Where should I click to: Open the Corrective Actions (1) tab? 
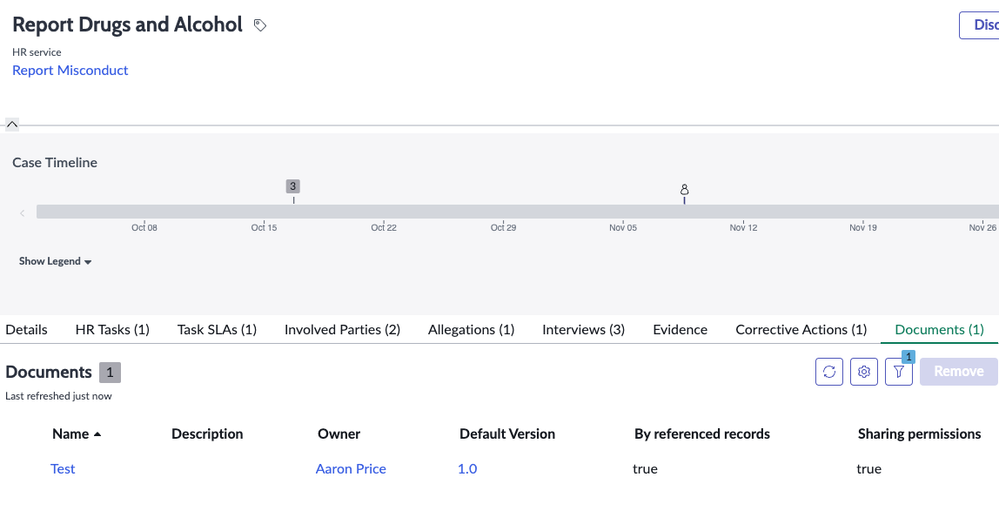click(801, 329)
